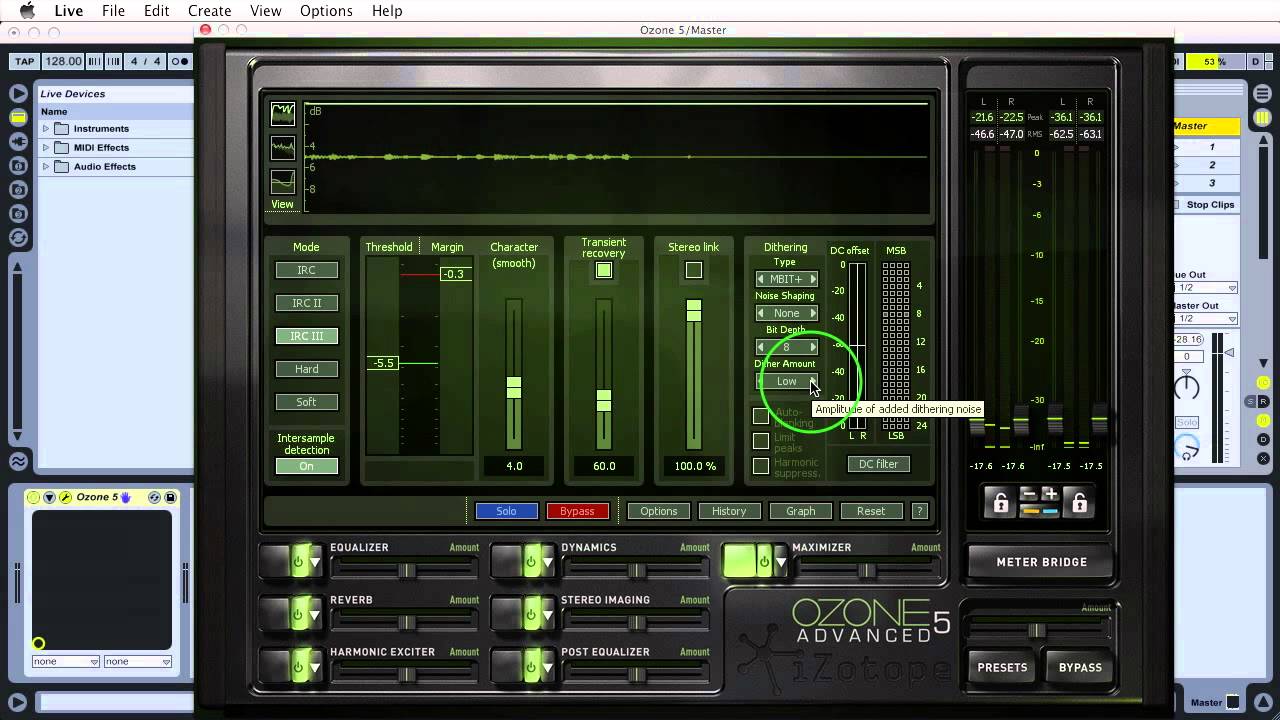Open the Options menu

[326, 11]
